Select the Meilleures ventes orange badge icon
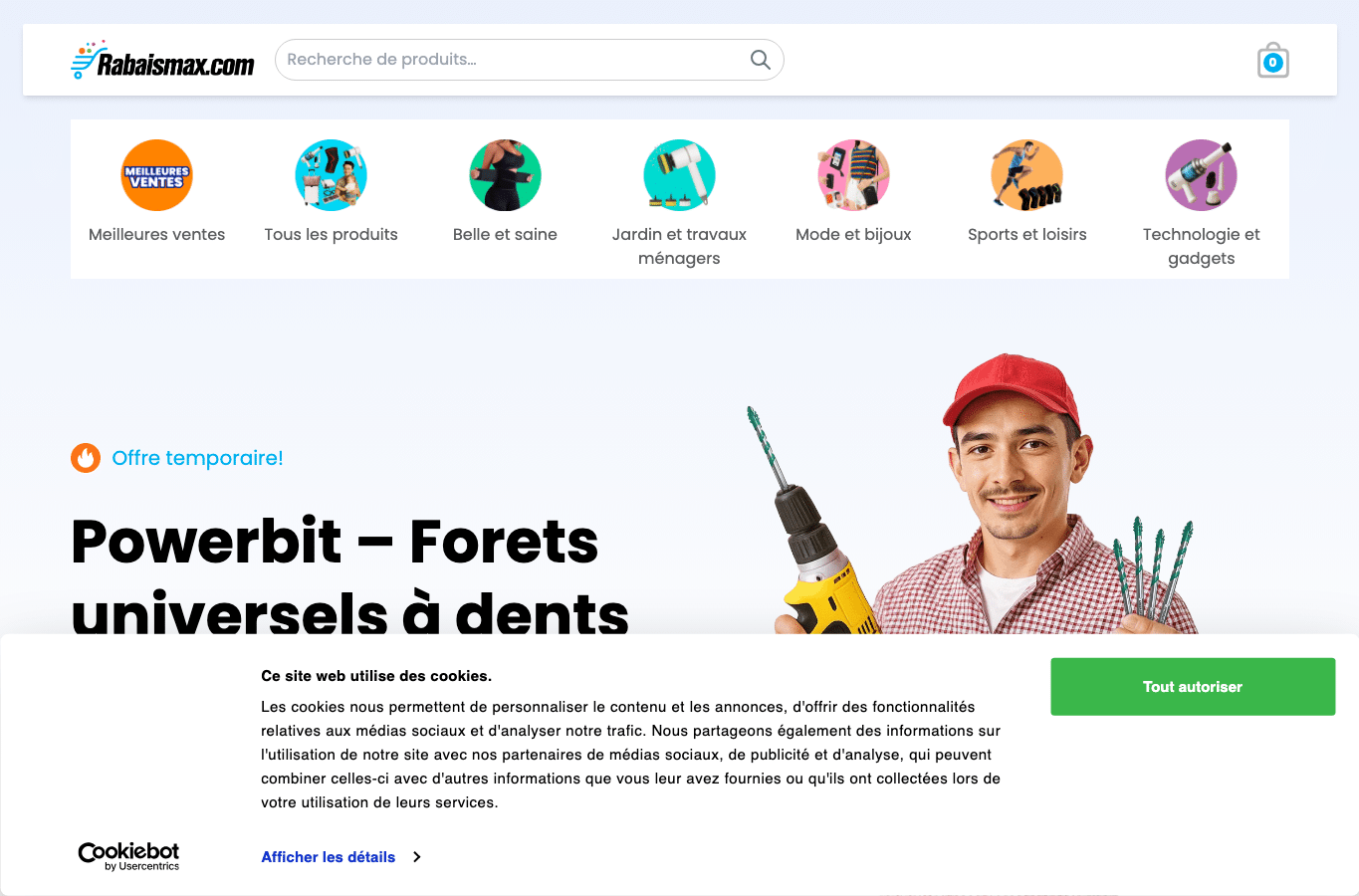1359x896 pixels. coord(156,175)
